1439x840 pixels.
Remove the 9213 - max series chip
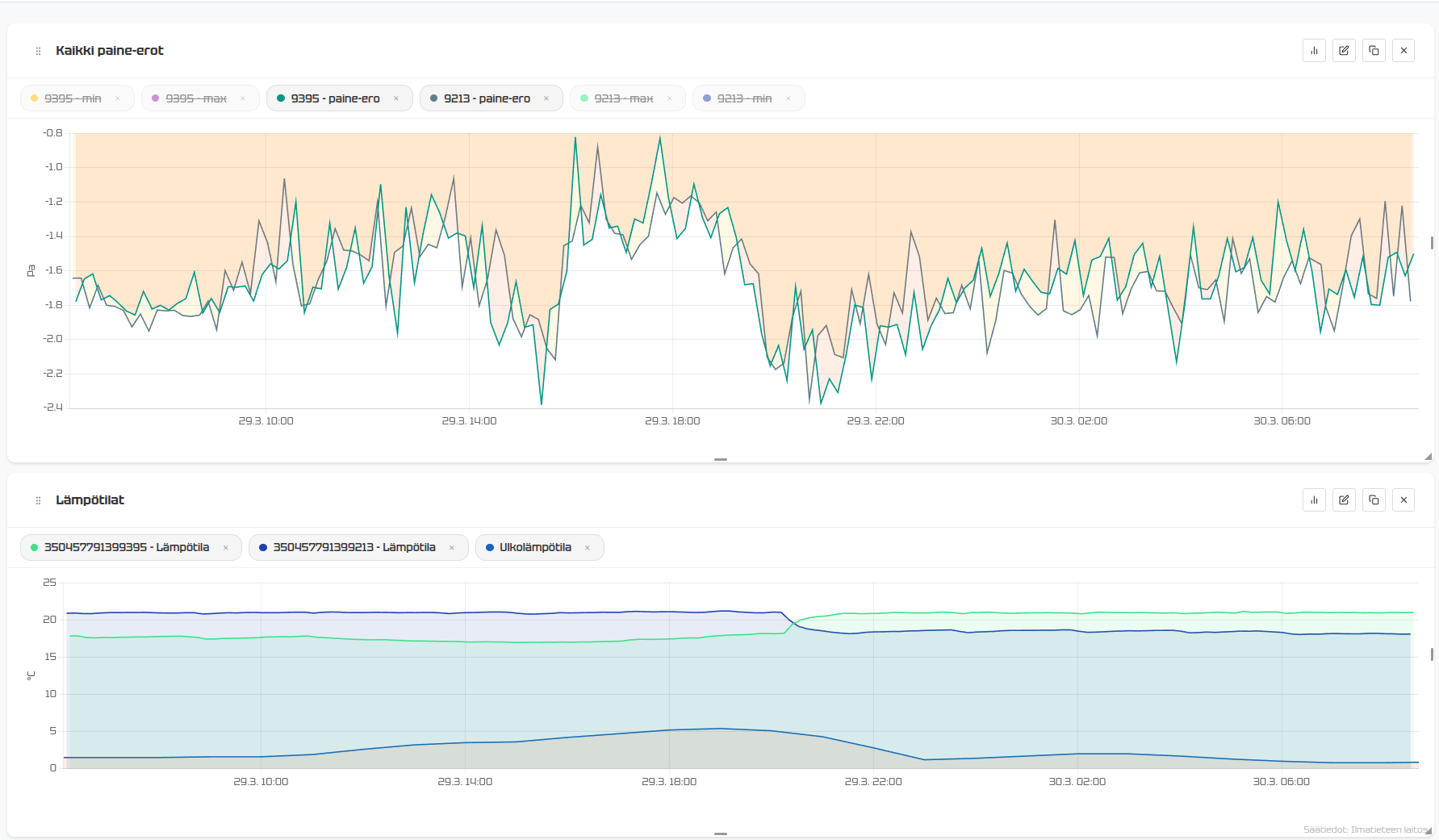[670, 98]
